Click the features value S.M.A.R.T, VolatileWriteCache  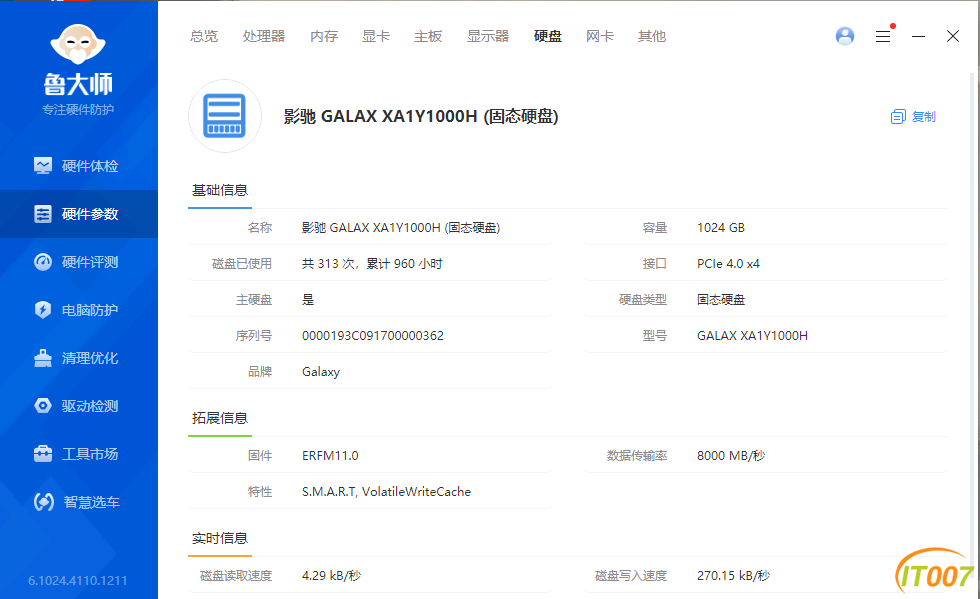click(386, 492)
